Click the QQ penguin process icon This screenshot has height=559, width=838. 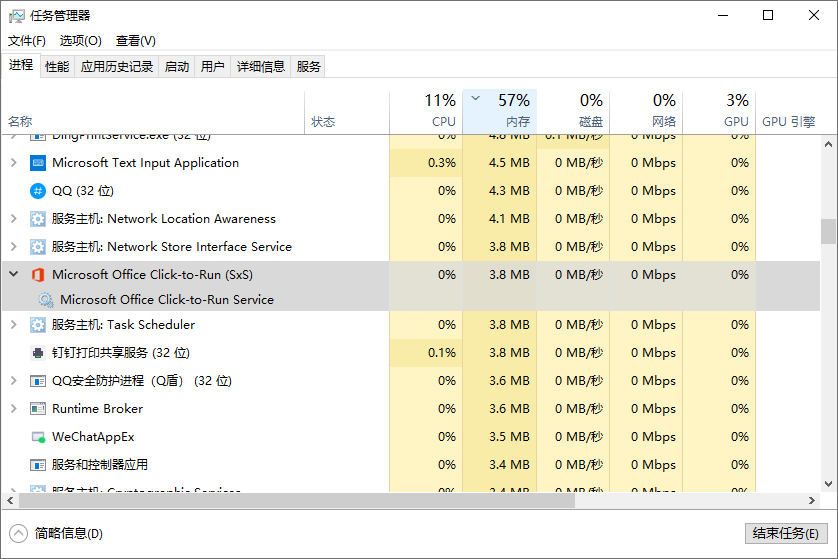(38, 191)
